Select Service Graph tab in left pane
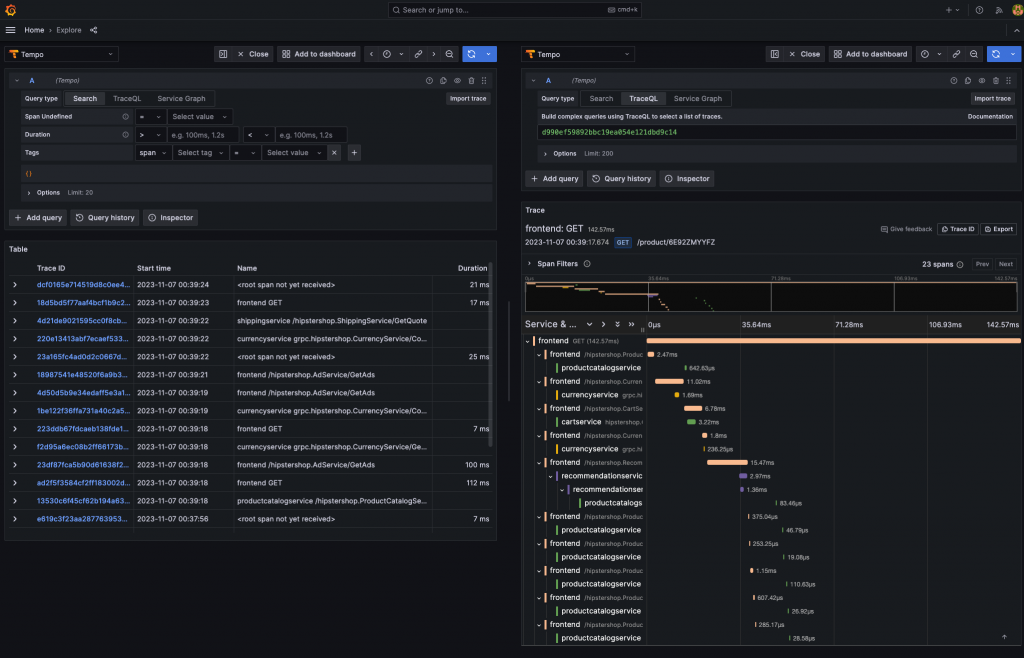Image resolution: width=1024 pixels, height=658 pixels. click(x=181, y=99)
